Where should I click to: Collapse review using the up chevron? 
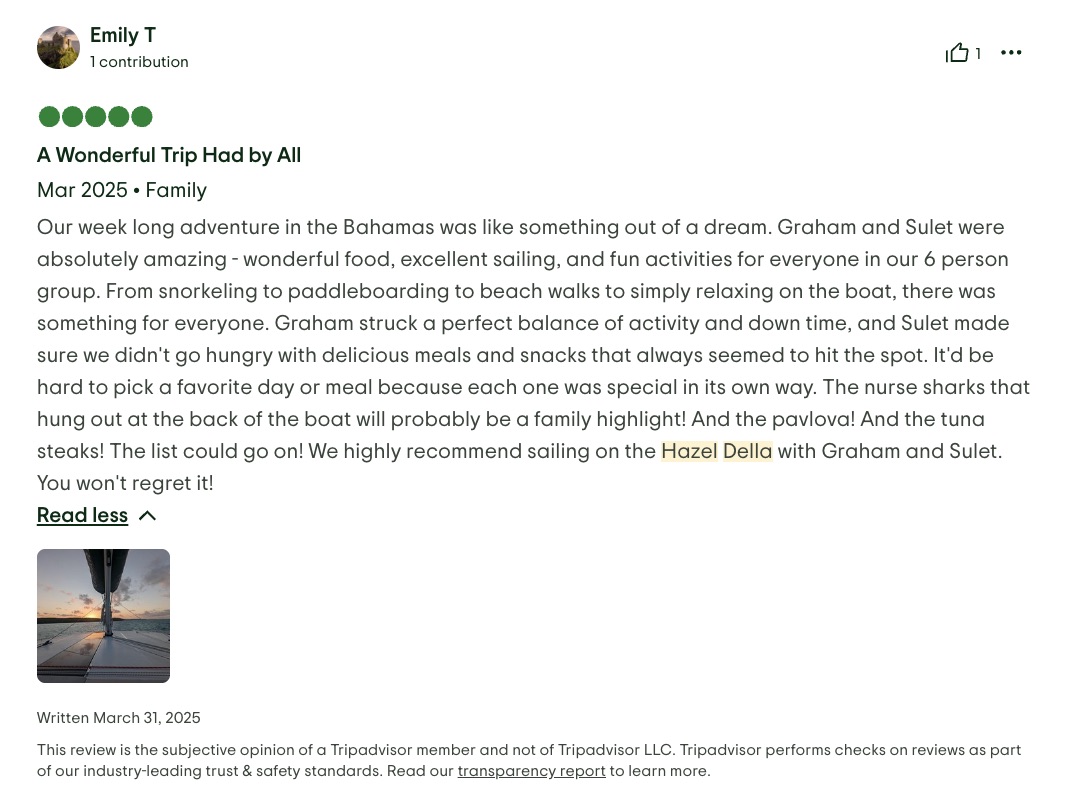tap(147, 516)
